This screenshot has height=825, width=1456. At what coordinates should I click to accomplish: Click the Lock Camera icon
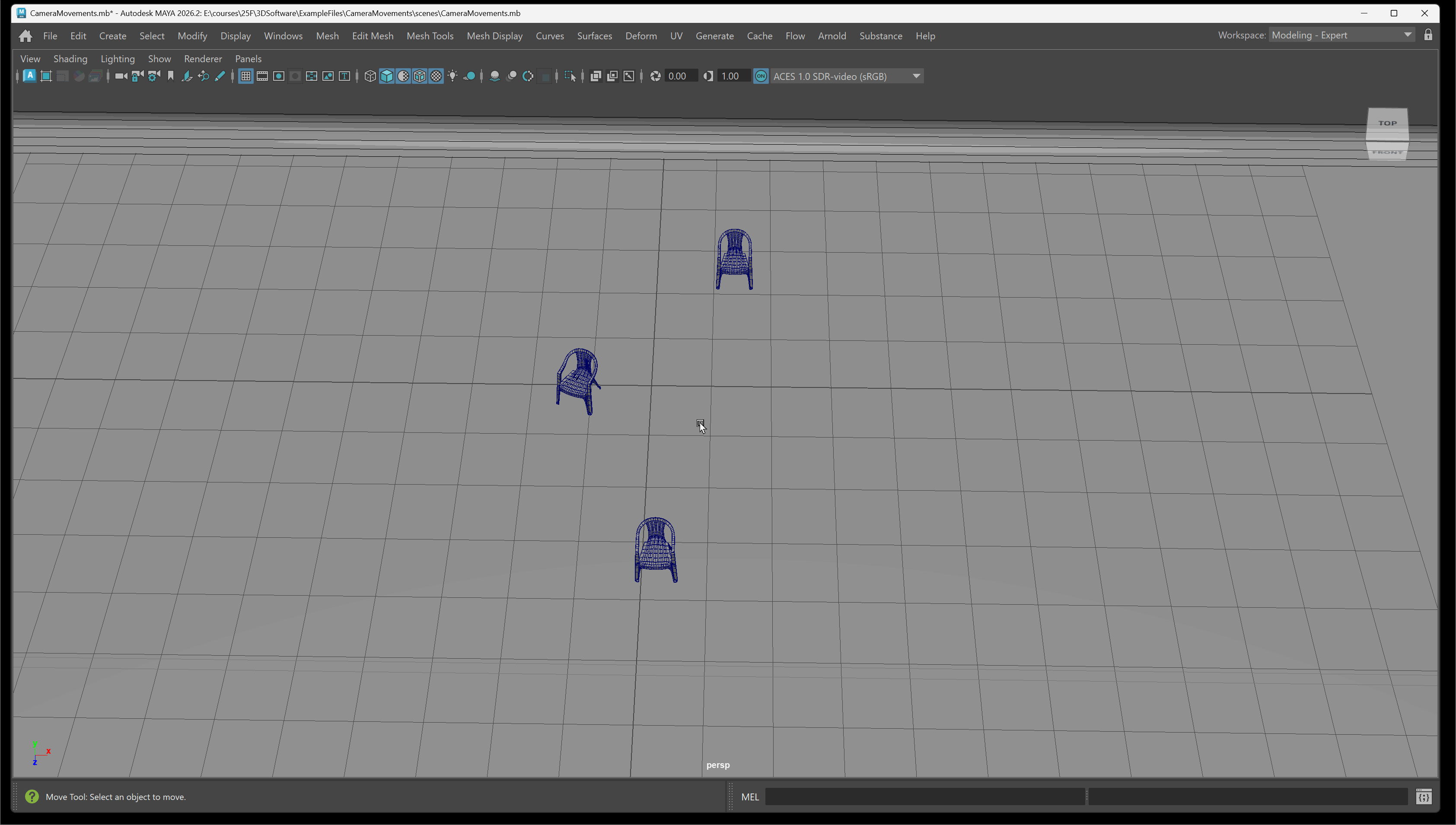coord(137,76)
